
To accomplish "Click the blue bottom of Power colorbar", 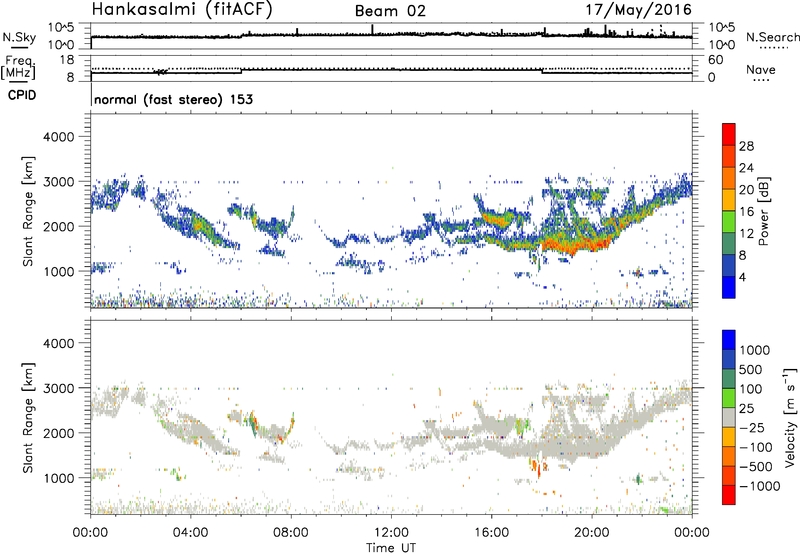I will point(729,287).
